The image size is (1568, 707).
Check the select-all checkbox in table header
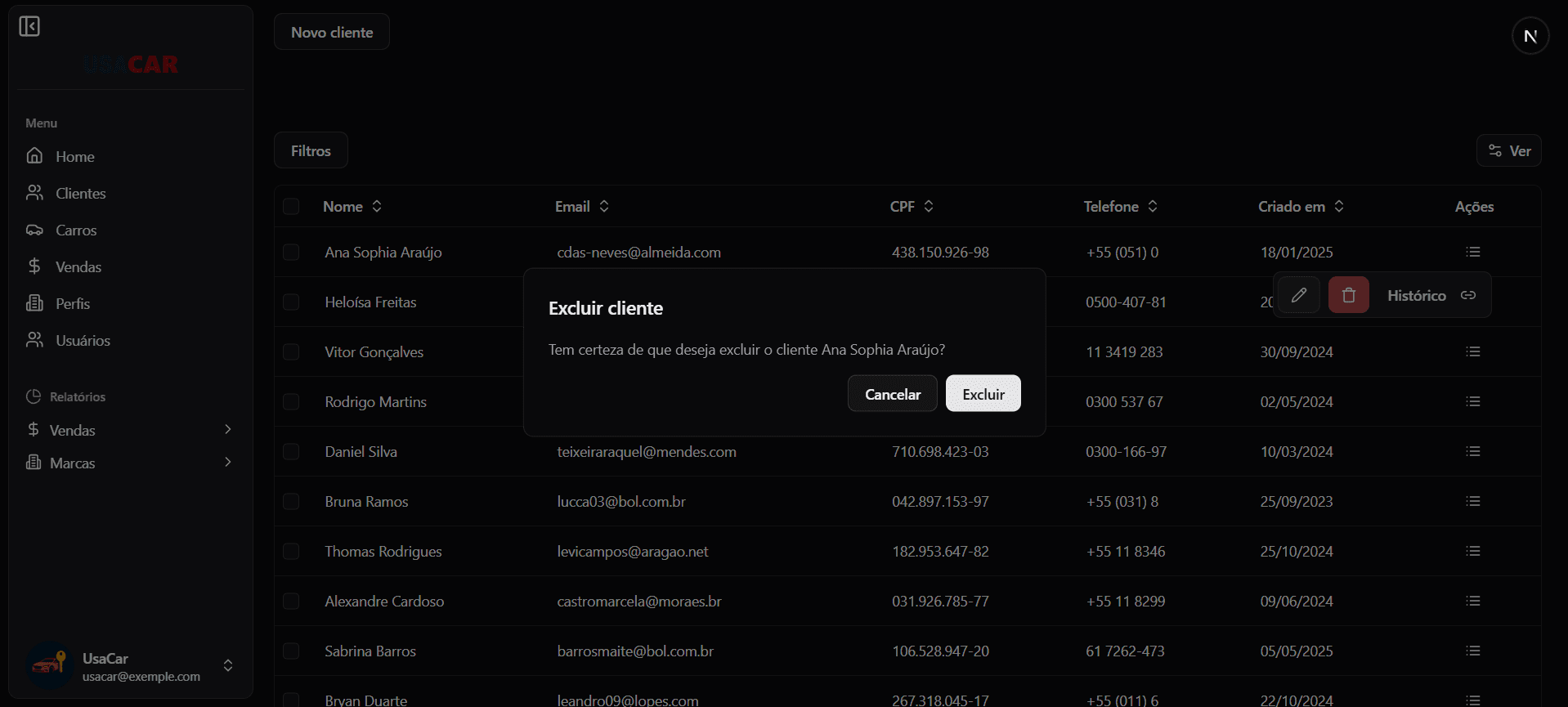tap(291, 207)
